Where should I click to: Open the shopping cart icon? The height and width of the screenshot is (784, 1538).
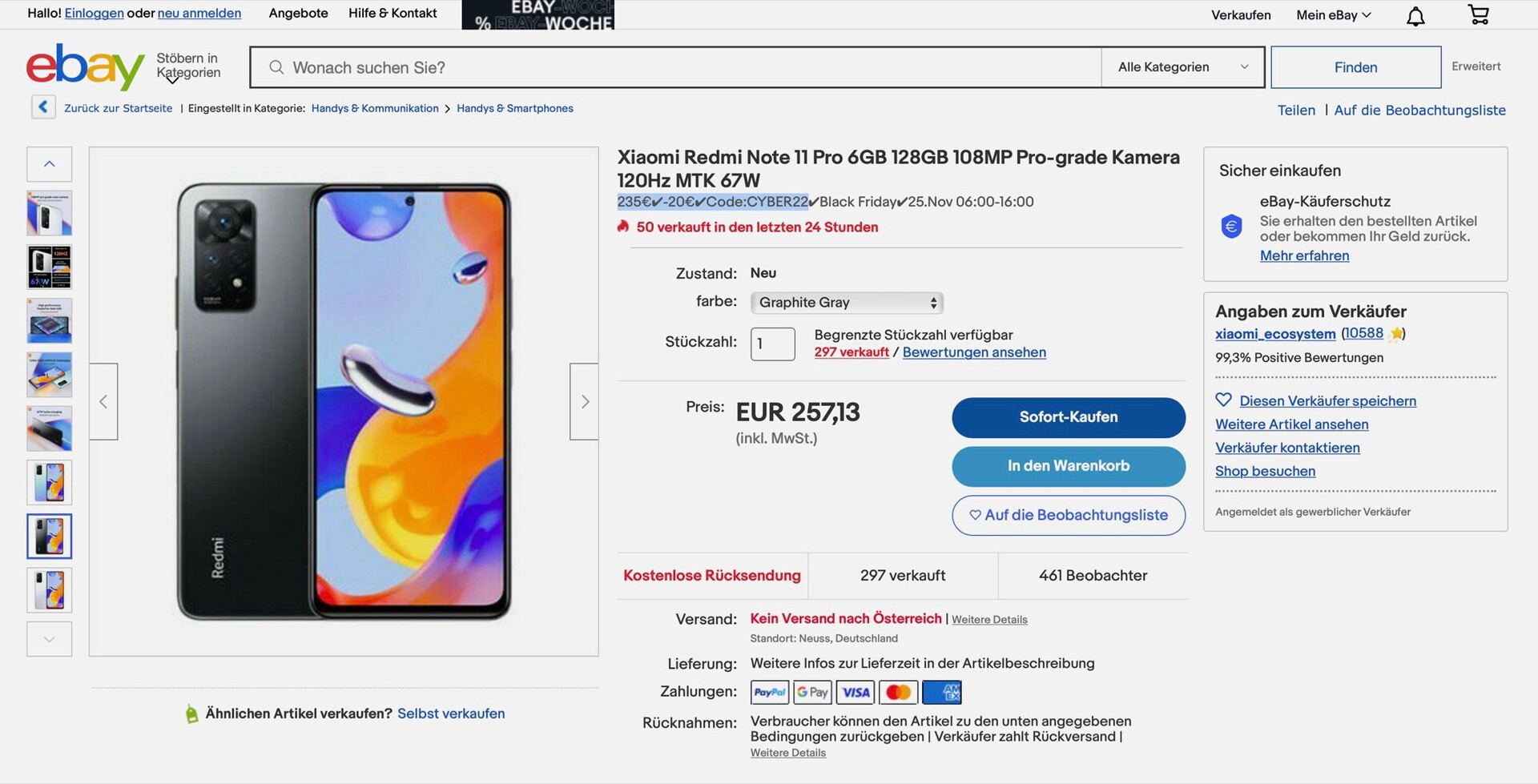[x=1478, y=14]
